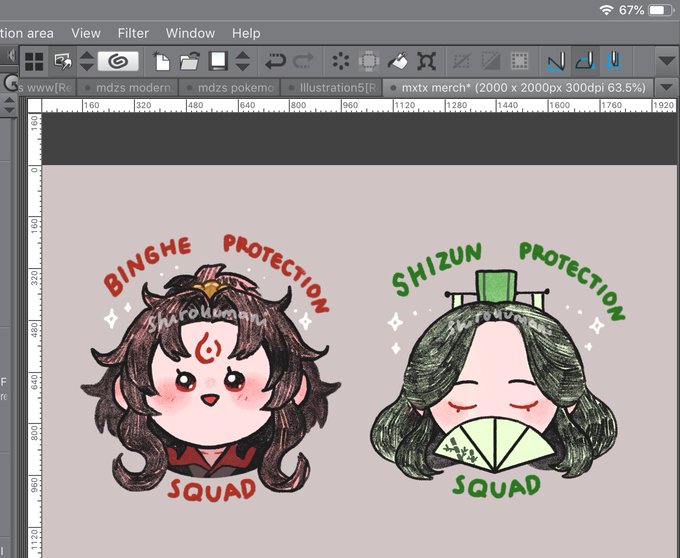Screen dimensions: 680x558
Task: Click the Save icon
Action: (x=218, y=61)
